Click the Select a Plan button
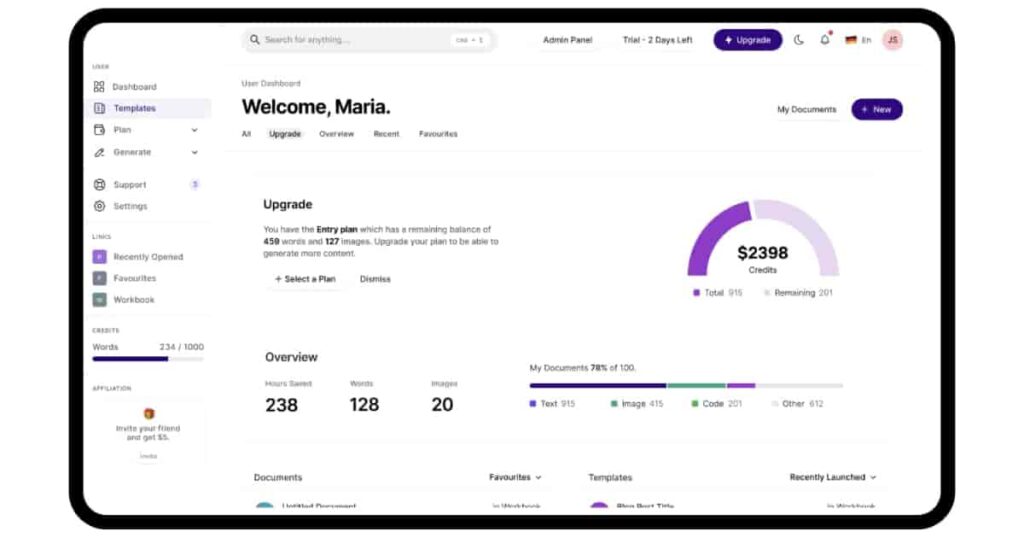The image size is (1024, 538). (305, 279)
